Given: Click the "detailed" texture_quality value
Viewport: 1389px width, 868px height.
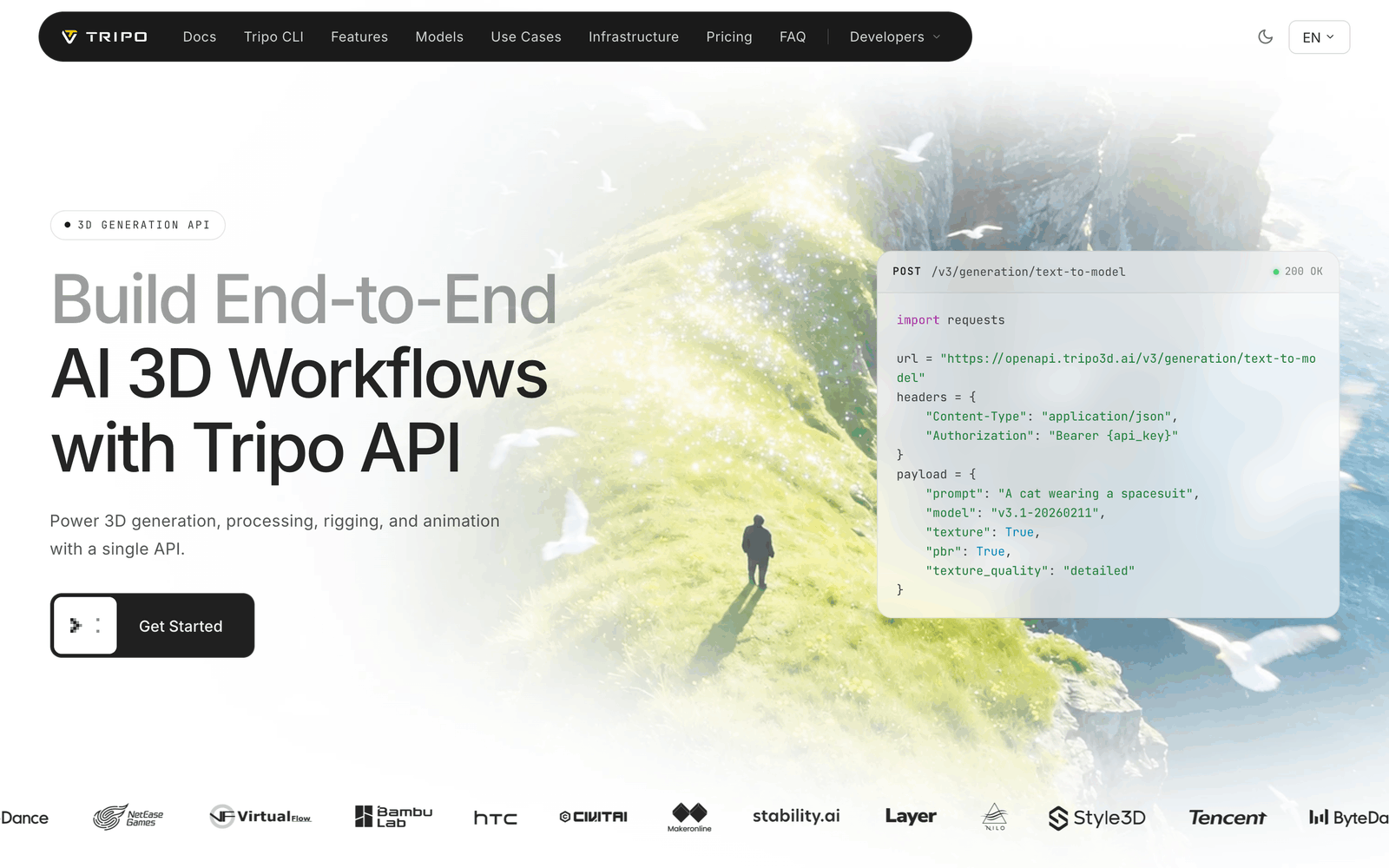Looking at the screenshot, I should [x=1099, y=571].
